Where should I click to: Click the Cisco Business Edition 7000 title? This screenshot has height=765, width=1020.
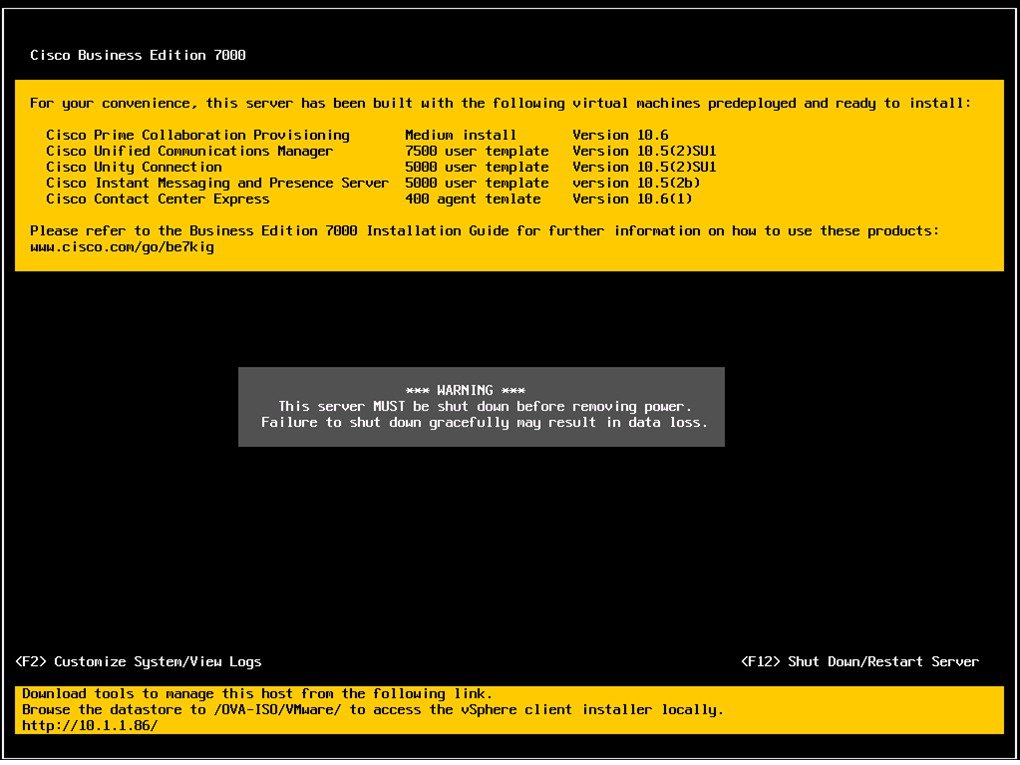click(x=138, y=55)
